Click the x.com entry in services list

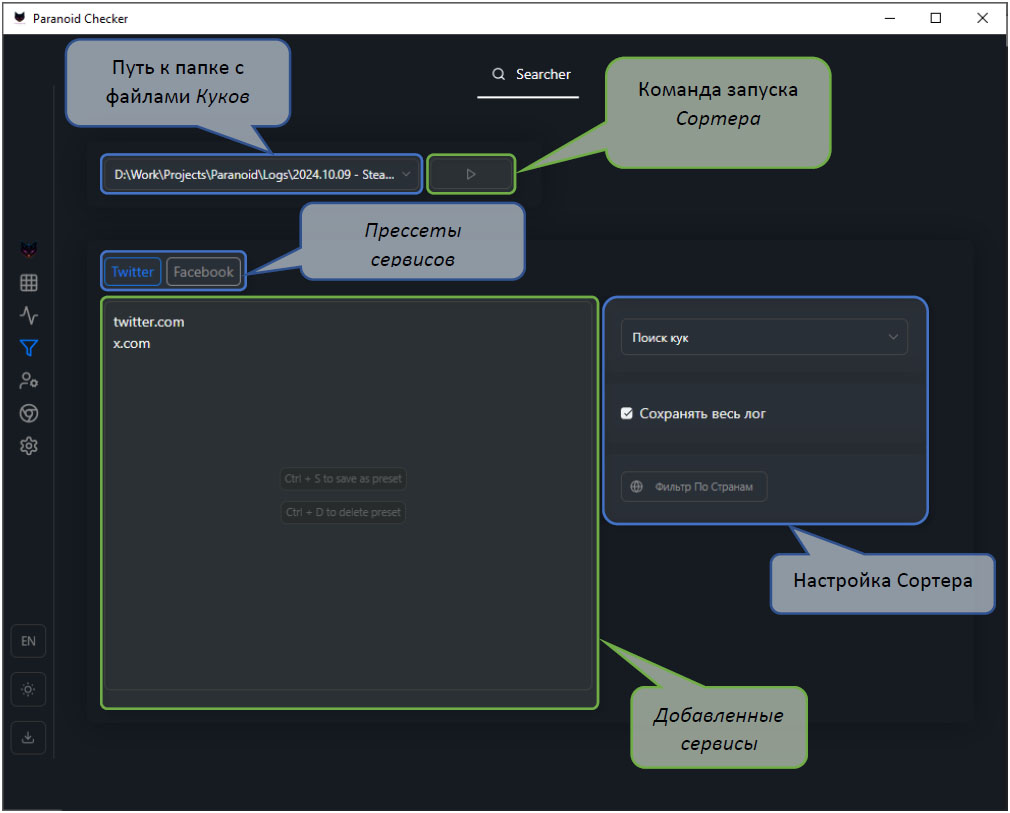point(132,343)
